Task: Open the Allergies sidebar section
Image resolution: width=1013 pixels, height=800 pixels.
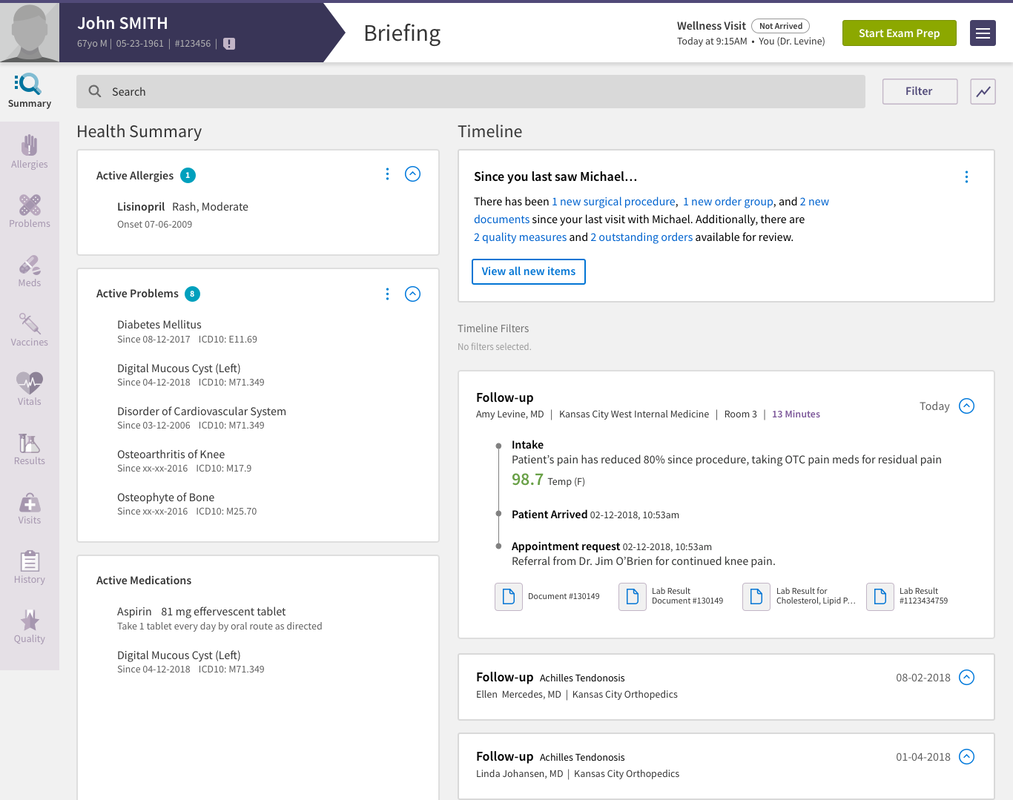Action: (x=29, y=151)
